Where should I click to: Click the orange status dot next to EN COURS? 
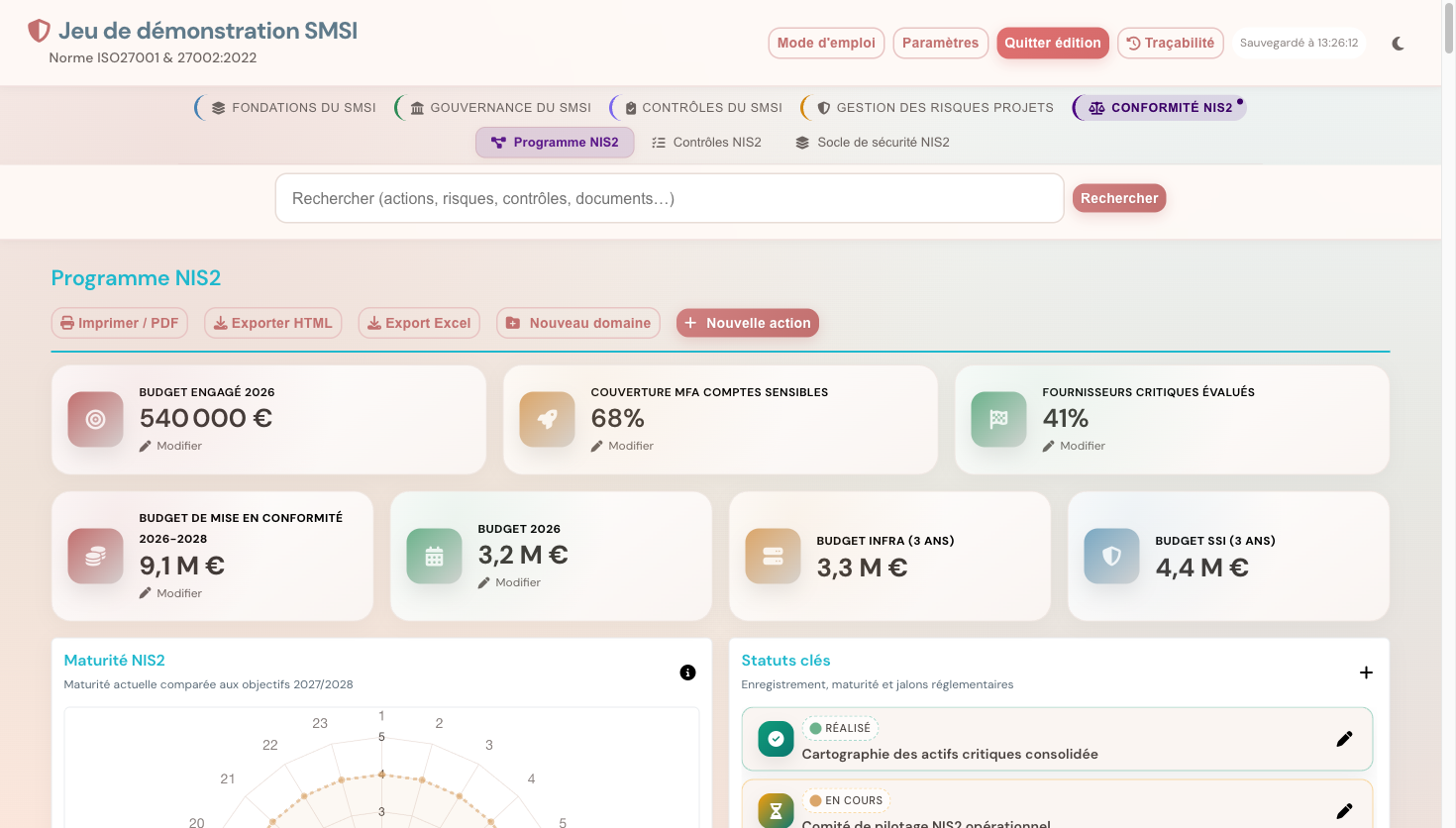(813, 800)
